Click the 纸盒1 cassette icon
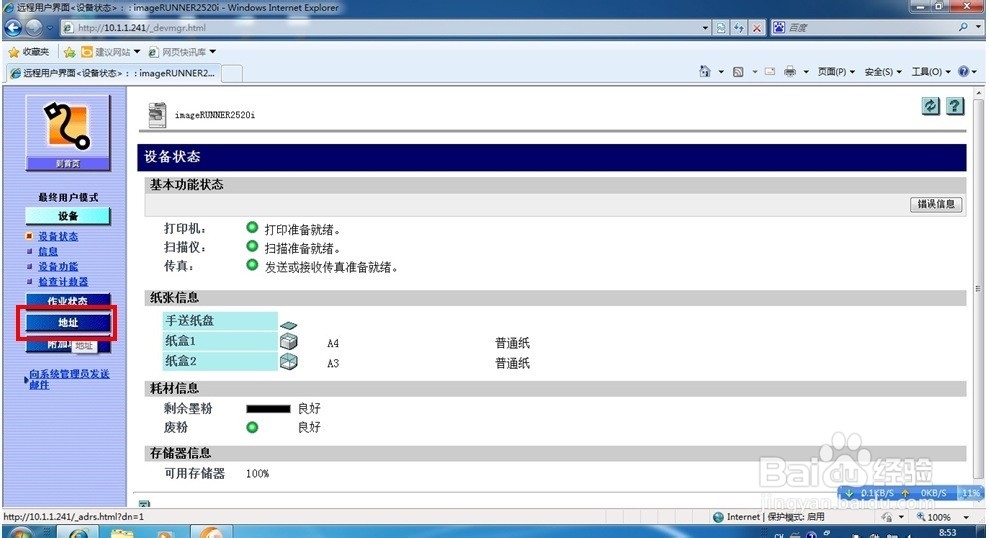The width and height of the screenshot is (989, 538). tap(288, 341)
